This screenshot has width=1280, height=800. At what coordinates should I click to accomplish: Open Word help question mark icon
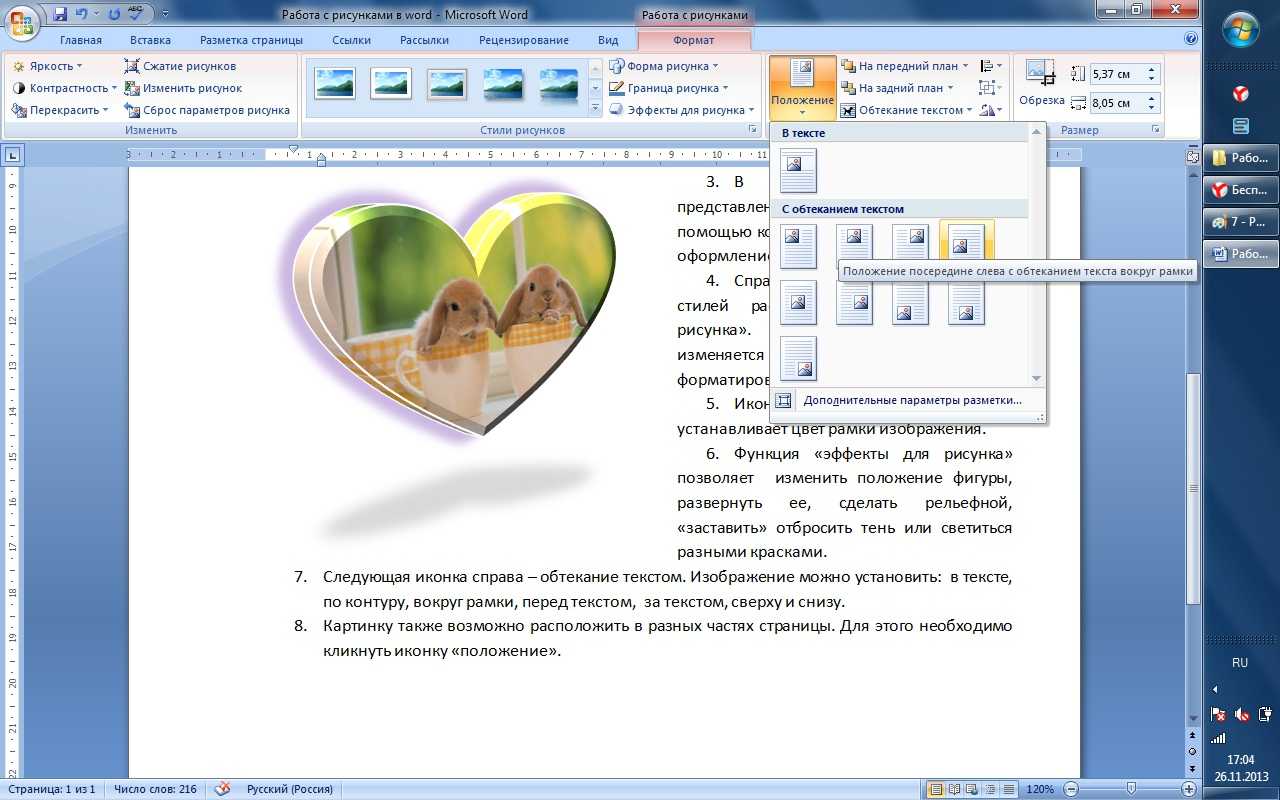(1191, 39)
